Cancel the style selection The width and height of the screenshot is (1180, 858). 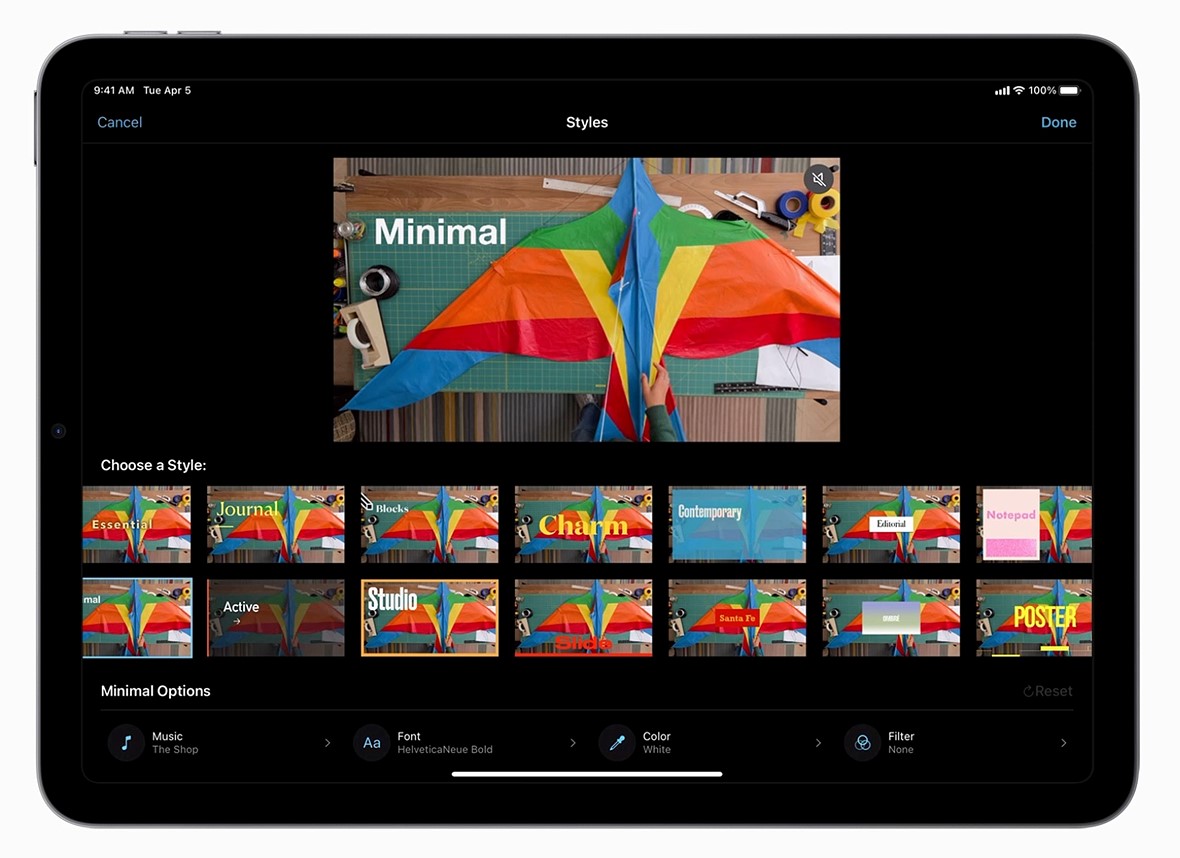pos(120,122)
